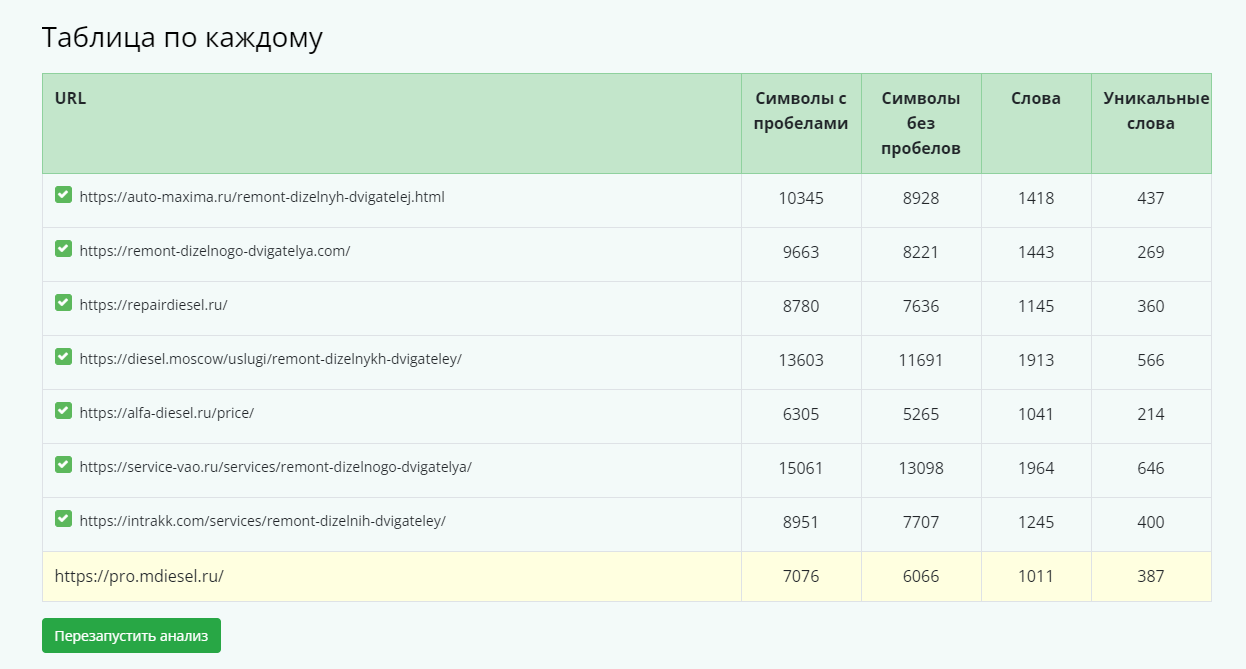Click the Символы с пробелами column header
This screenshot has width=1246, height=669.
(x=801, y=111)
